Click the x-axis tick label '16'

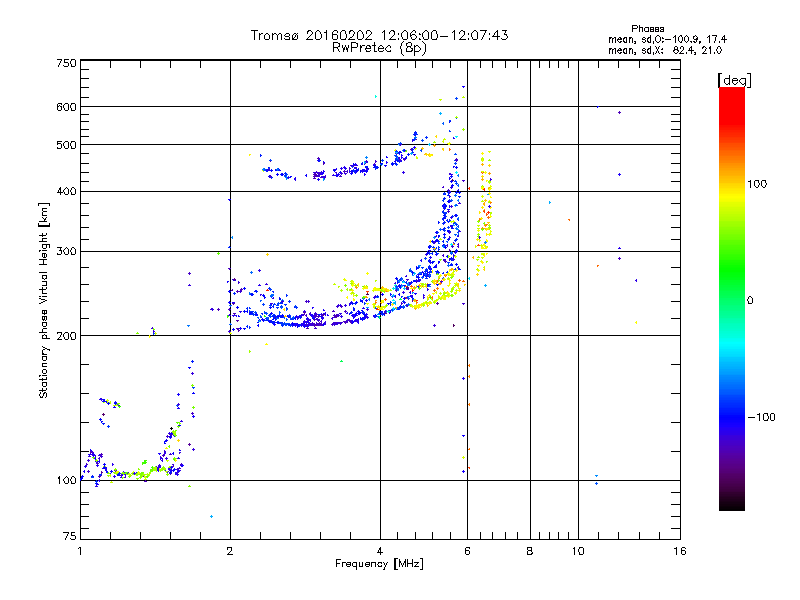(680, 551)
